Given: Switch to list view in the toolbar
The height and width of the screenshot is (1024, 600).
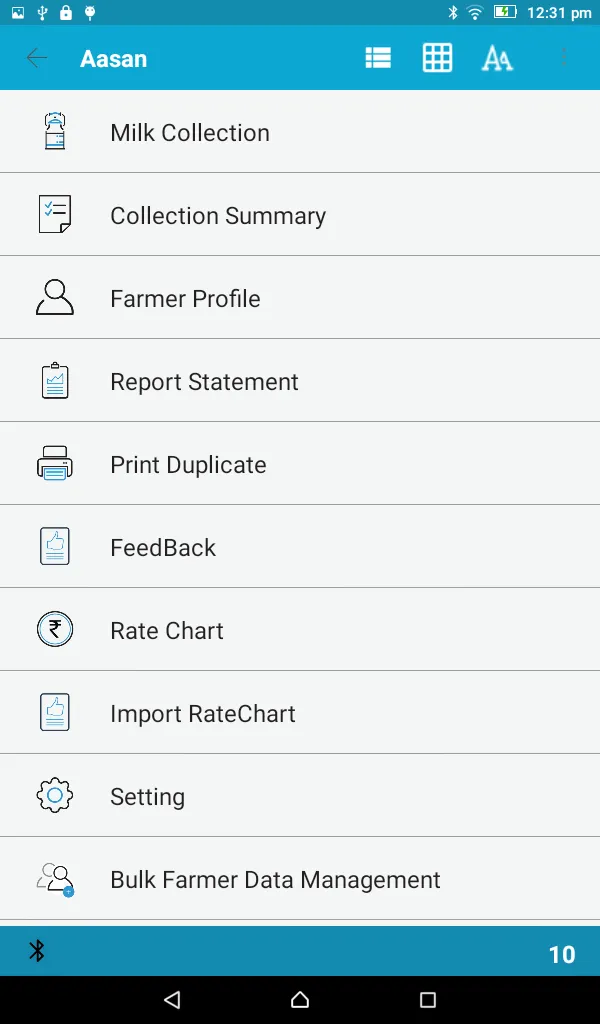Looking at the screenshot, I should coord(377,57).
